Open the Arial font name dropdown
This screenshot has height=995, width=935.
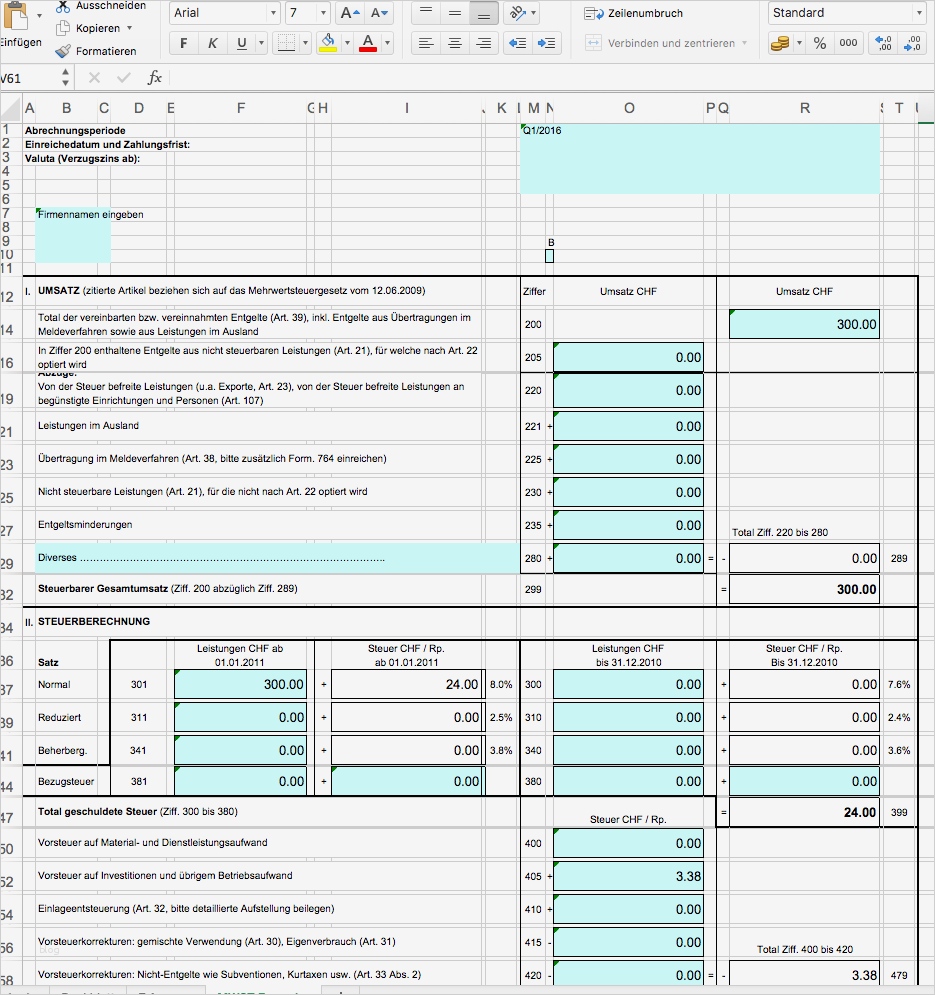point(224,13)
